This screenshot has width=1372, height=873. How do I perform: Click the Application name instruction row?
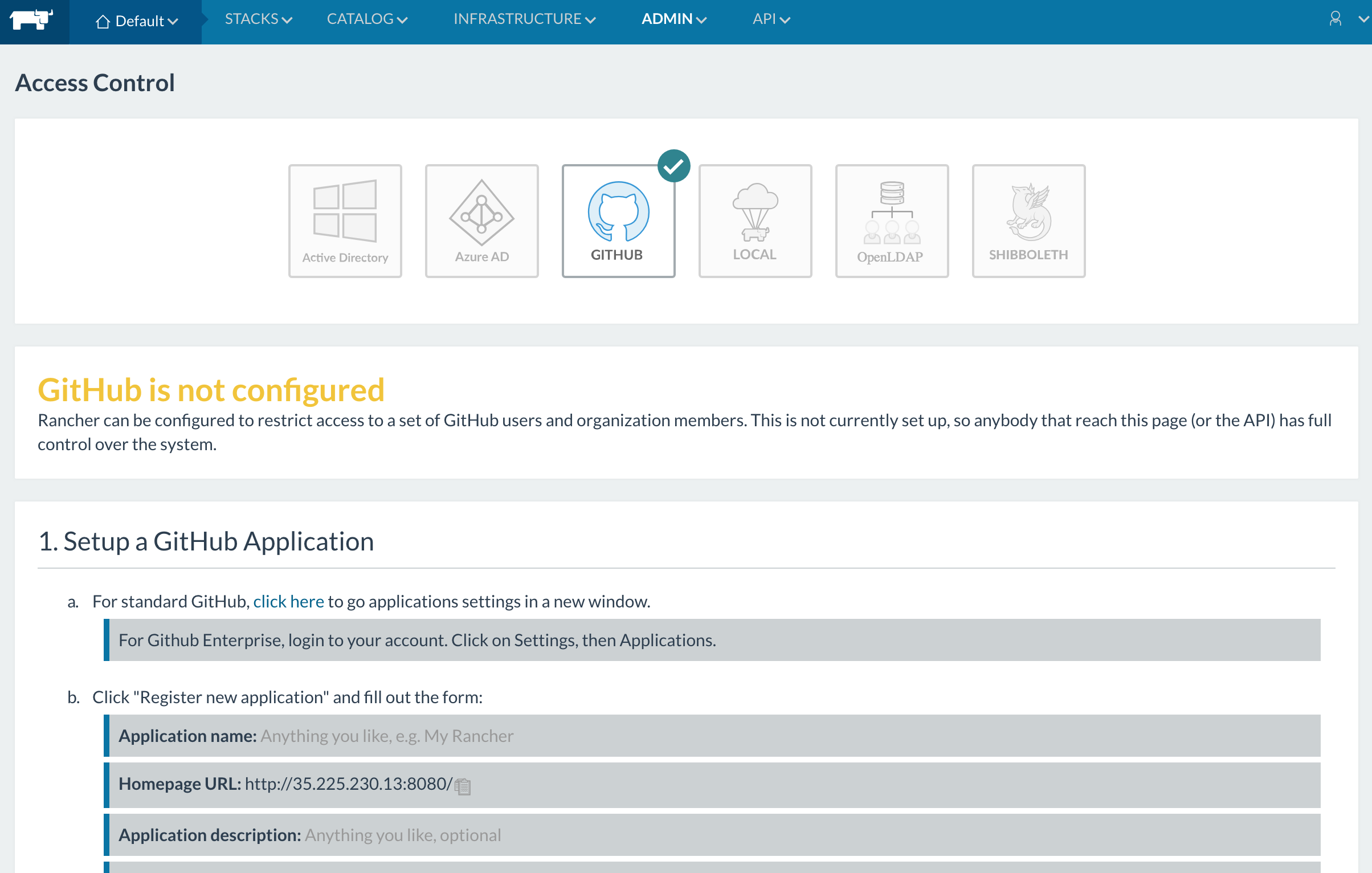tap(712, 736)
